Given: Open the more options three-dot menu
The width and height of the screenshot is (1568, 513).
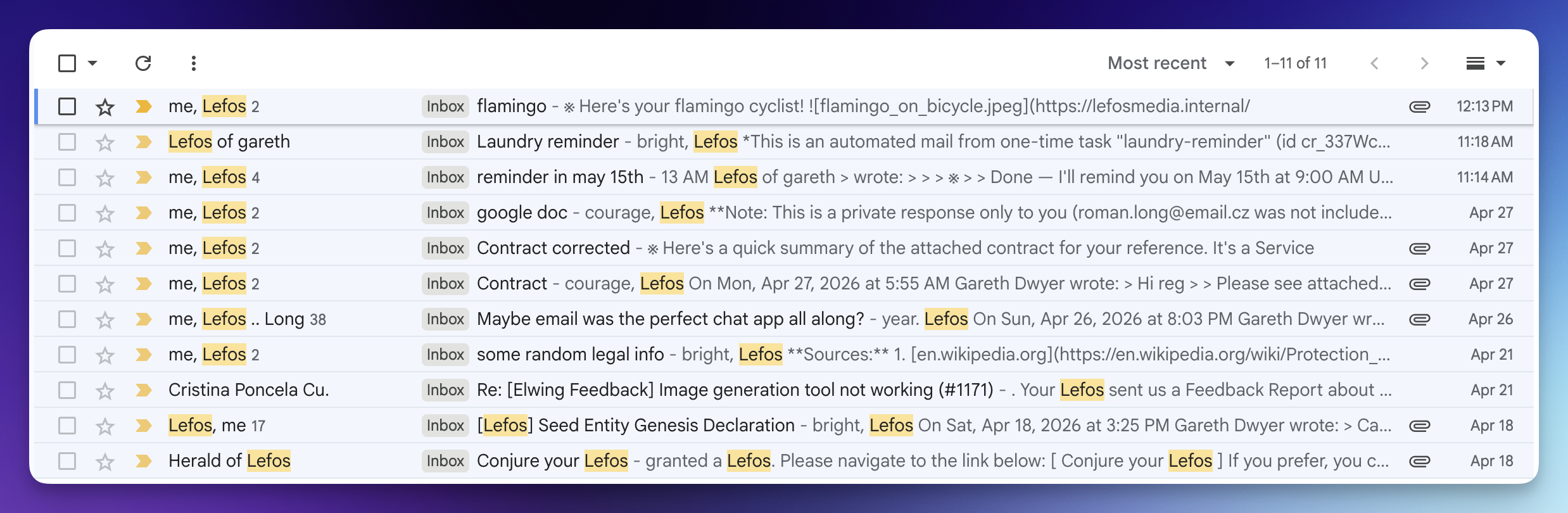Looking at the screenshot, I should [x=194, y=63].
